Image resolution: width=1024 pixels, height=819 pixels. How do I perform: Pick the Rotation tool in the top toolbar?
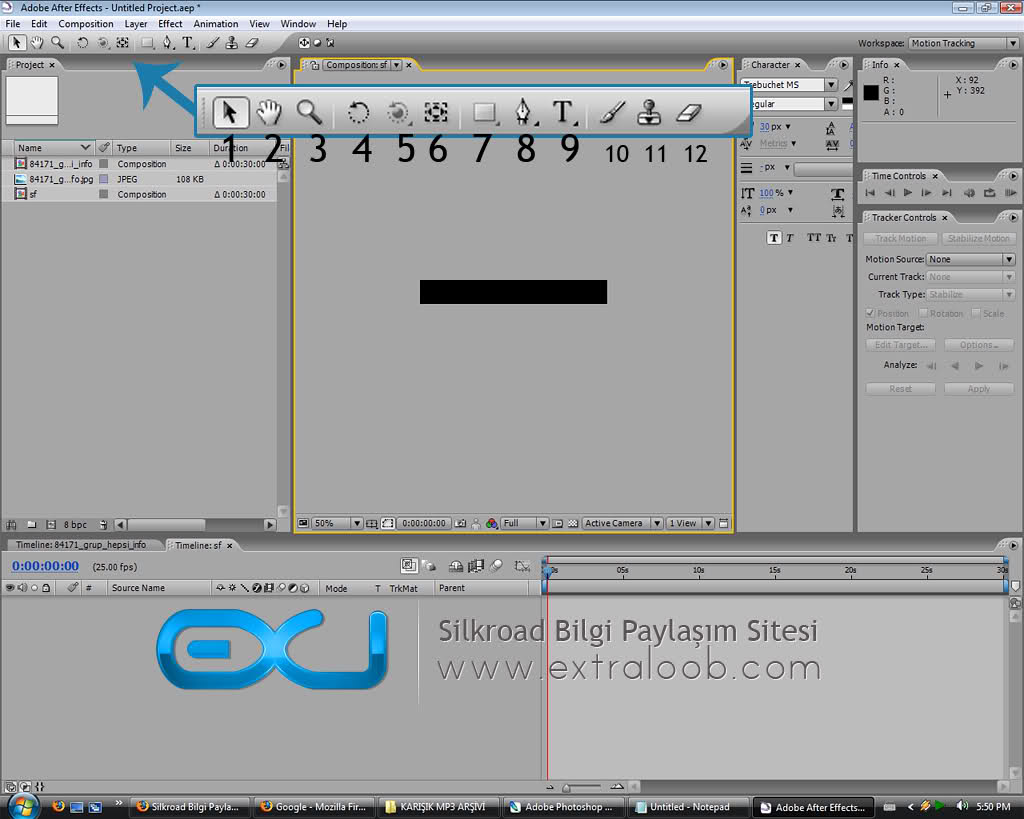pos(82,43)
